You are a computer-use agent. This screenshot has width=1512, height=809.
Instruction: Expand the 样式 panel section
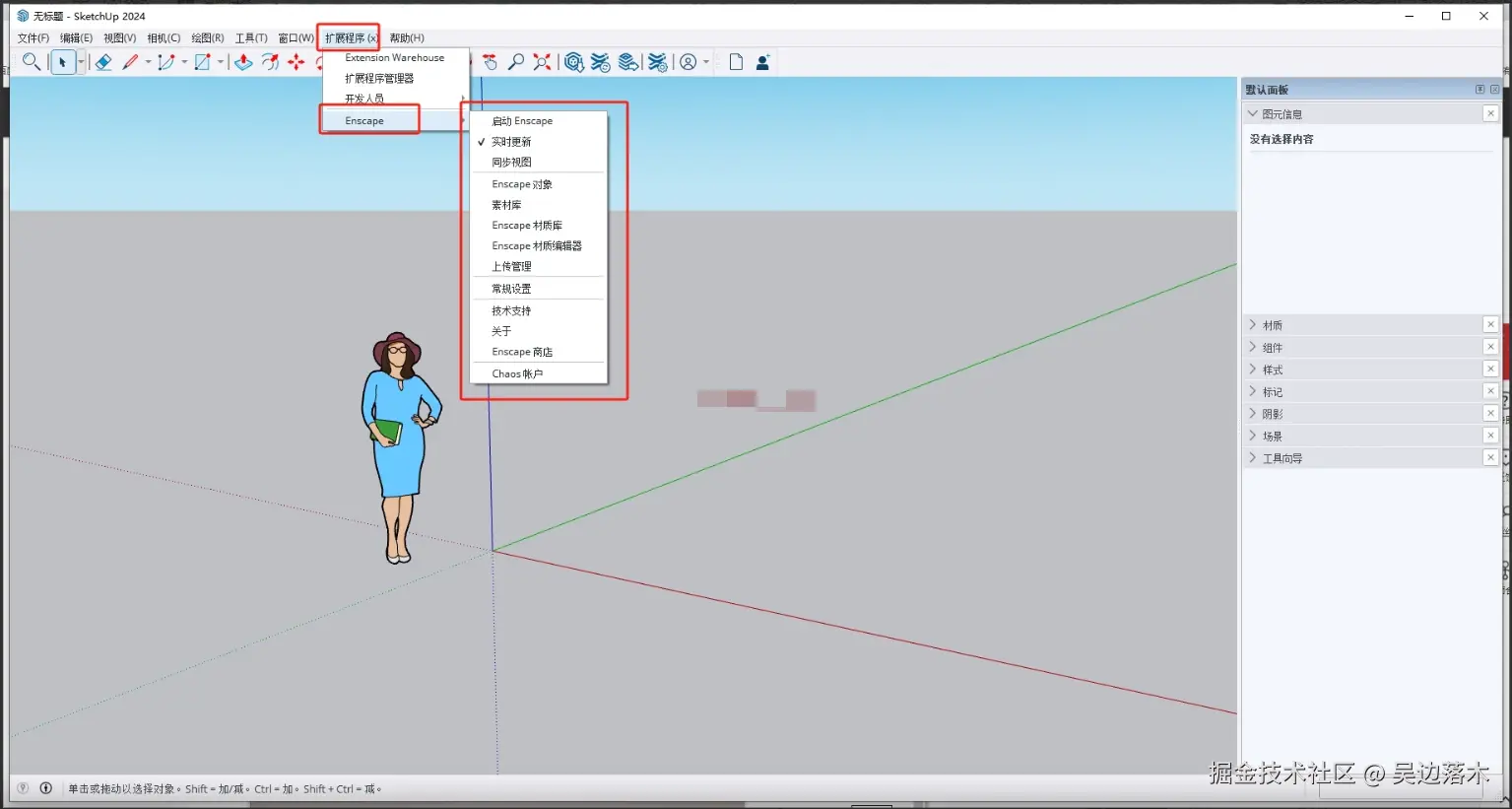pos(1253,370)
